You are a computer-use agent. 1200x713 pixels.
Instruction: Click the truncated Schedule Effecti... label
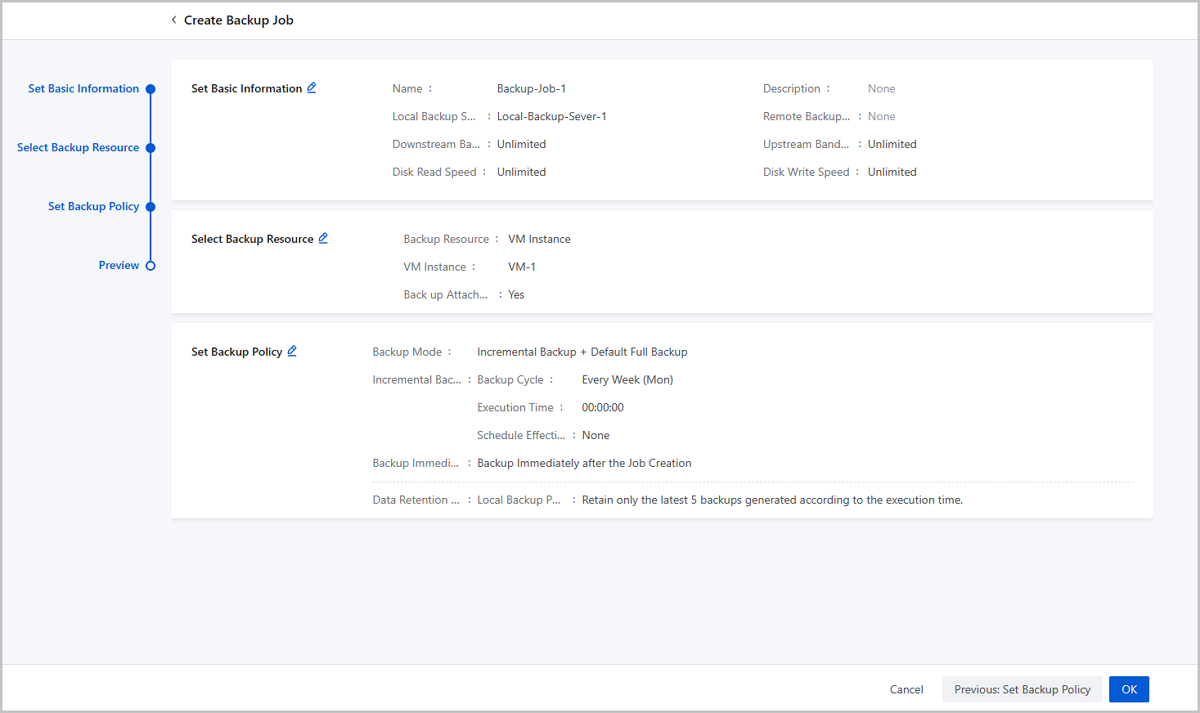click(x=521, y=436)
